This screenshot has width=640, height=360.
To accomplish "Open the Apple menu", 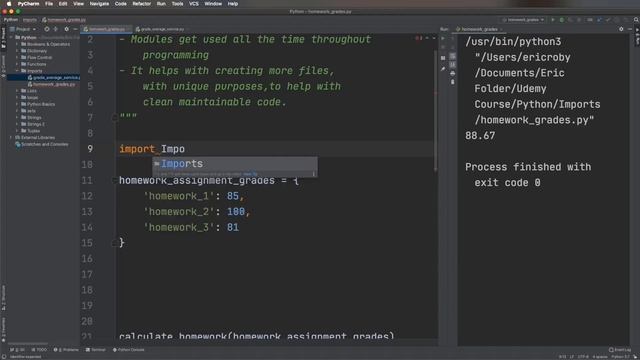I will coord(9,4).
